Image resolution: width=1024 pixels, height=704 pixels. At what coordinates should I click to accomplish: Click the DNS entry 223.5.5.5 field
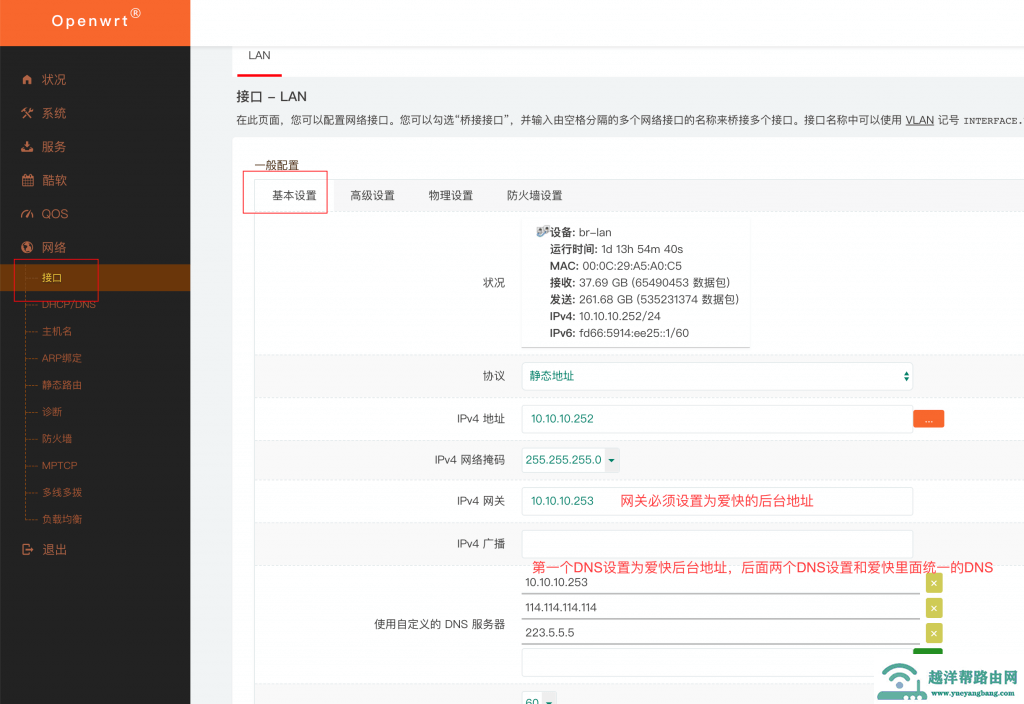(x=720, y=632)
